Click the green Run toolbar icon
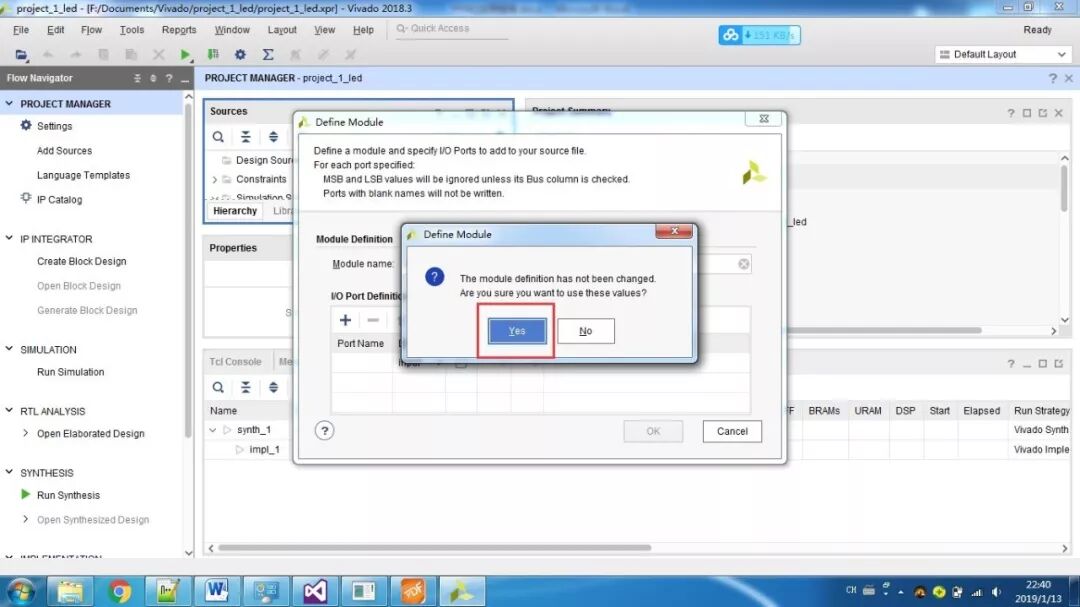Image resolution: width=1080 pixels, height=607 pixels. (x=185, y=54)
